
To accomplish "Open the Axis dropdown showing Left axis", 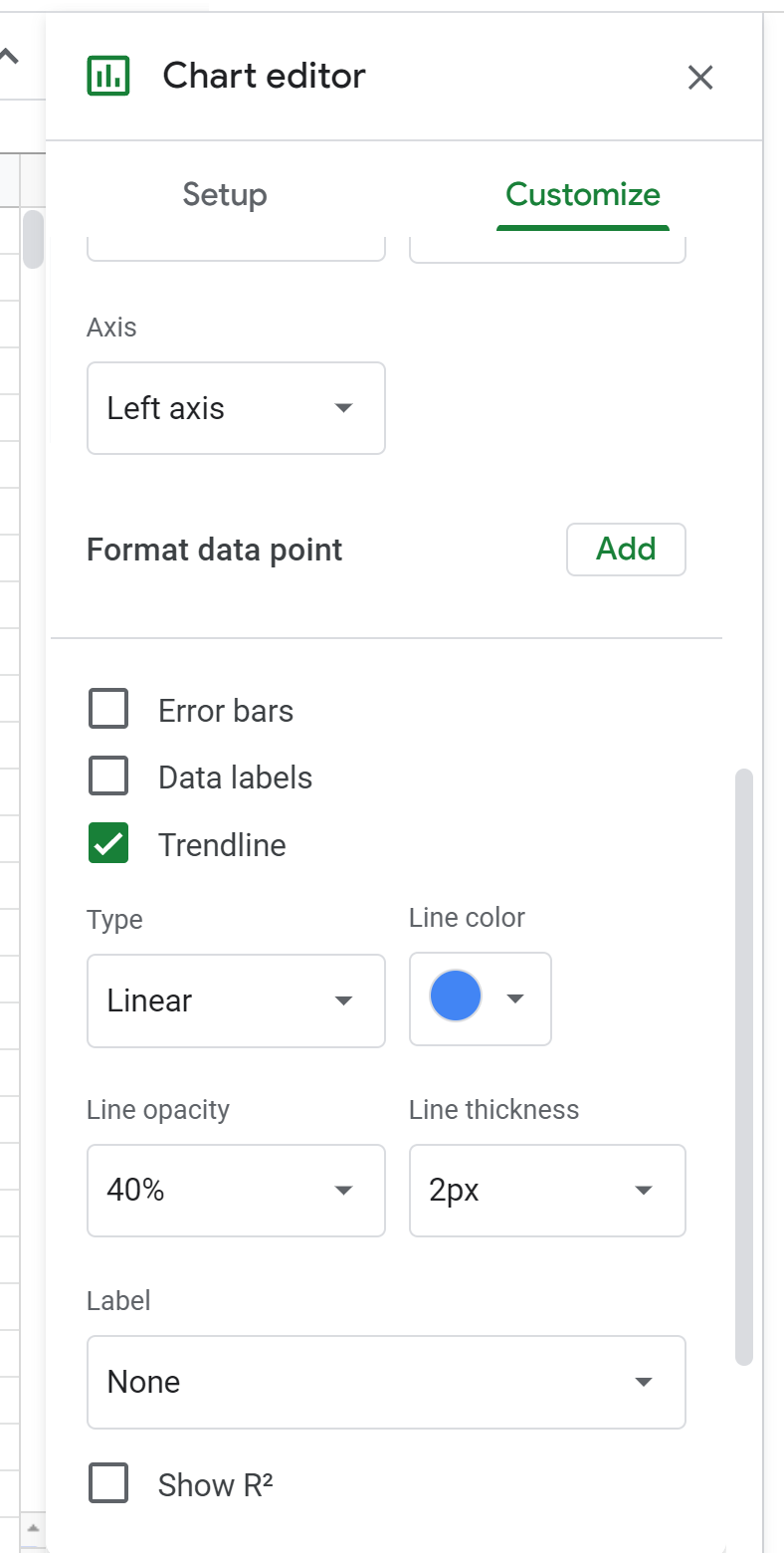I will pyautogui.click(x=236, y=408).
